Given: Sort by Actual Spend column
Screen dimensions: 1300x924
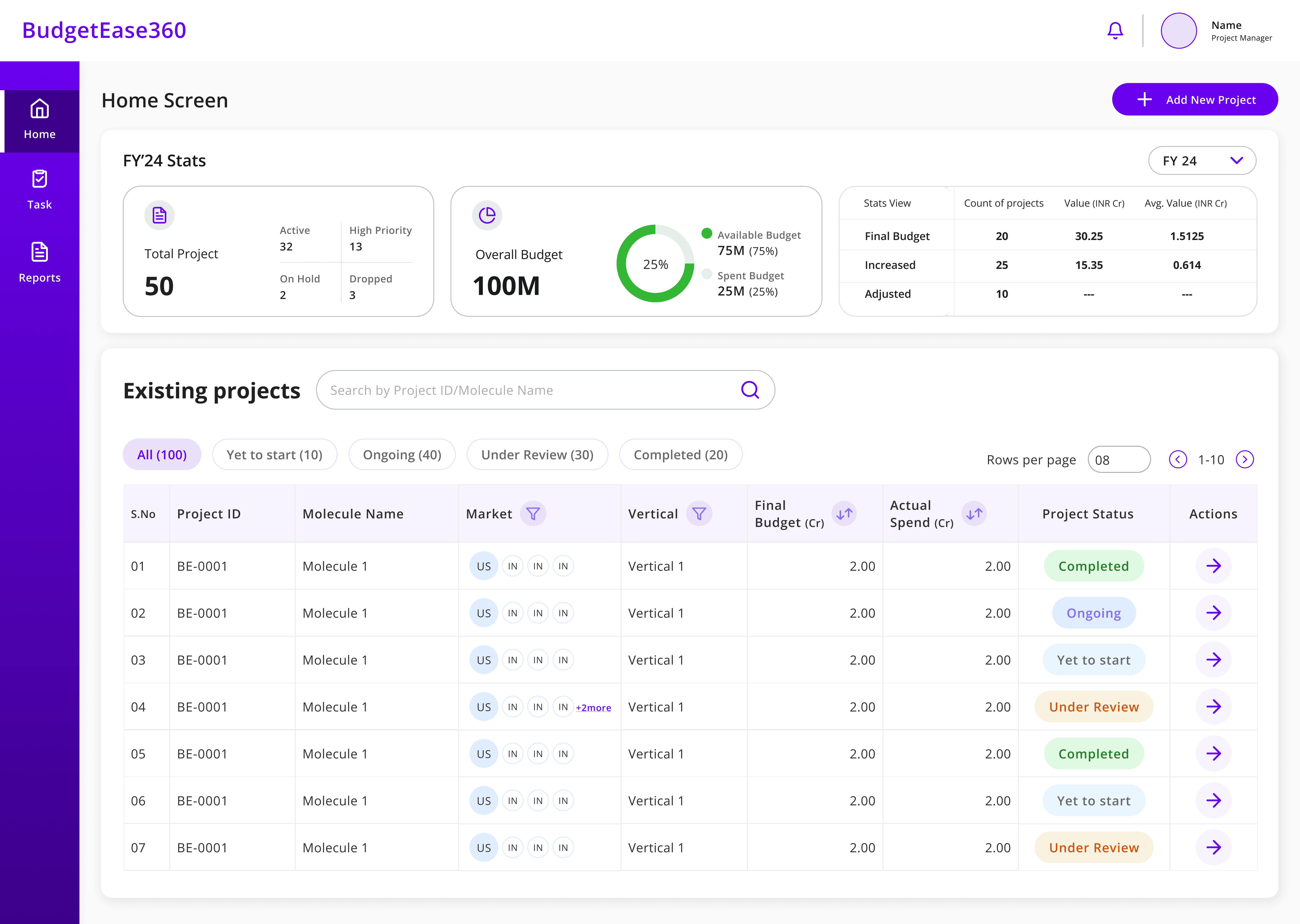Looking at the screenshot, I should coord(974,514).
